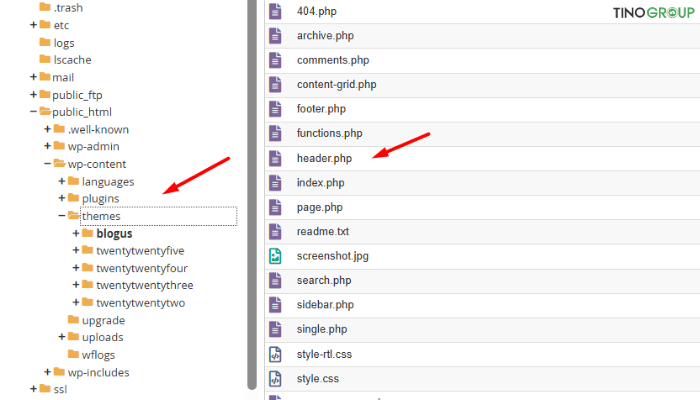This screenshot has width=700, height=400.
Task: Collapse the wp-content folder
Action: click(47, 164)
